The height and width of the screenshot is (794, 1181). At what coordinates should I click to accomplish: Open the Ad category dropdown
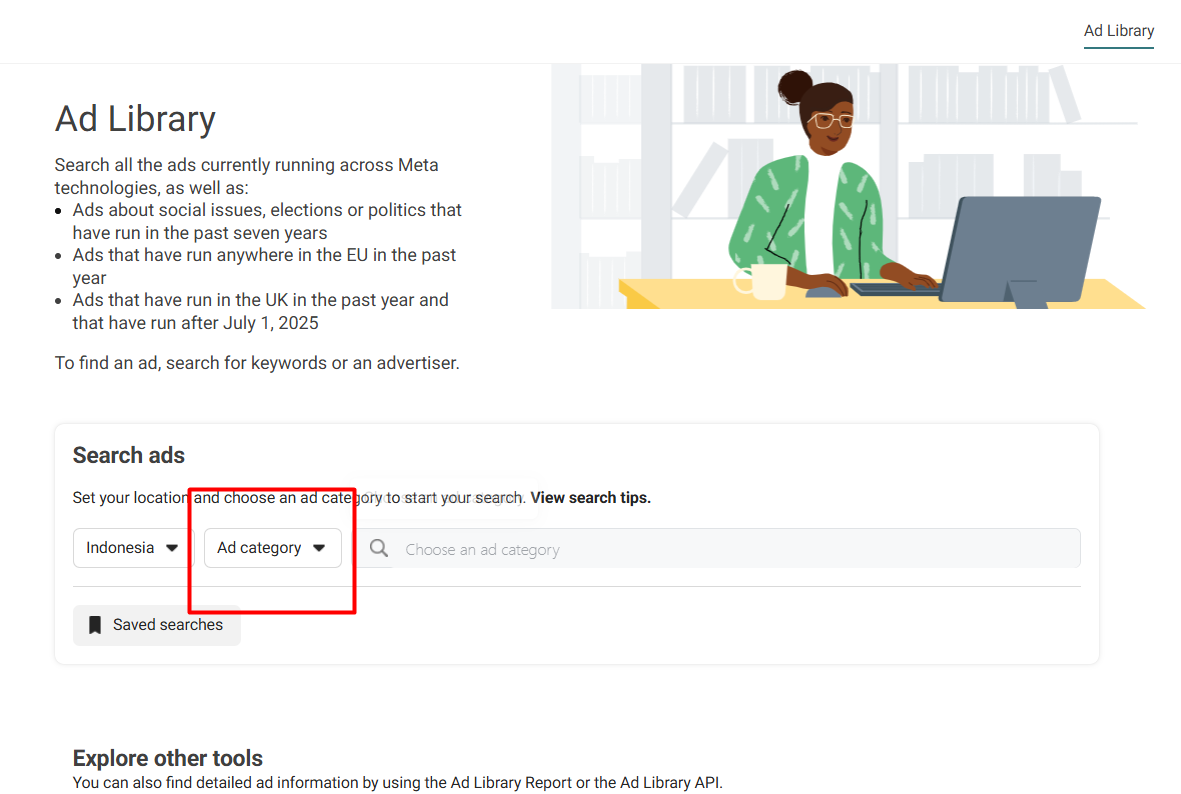click(x=272, y=548)
